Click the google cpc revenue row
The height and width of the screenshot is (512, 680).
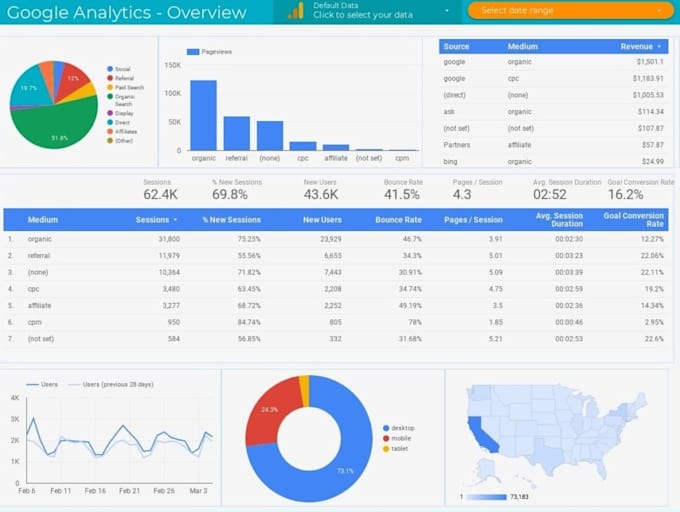[x=554, y=78]
